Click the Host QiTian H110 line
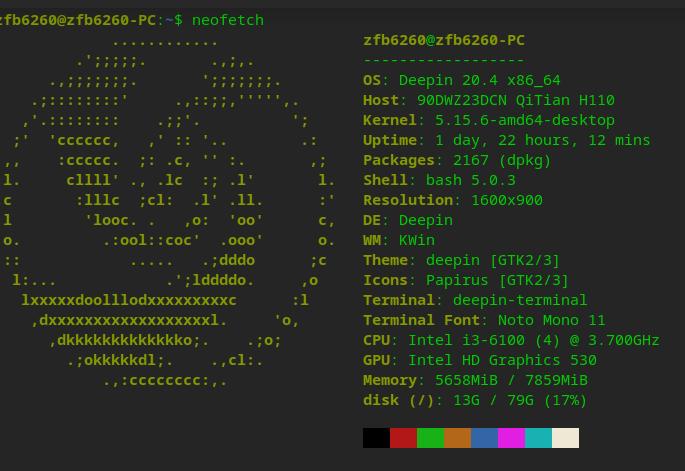 click(x=489, y=100)
